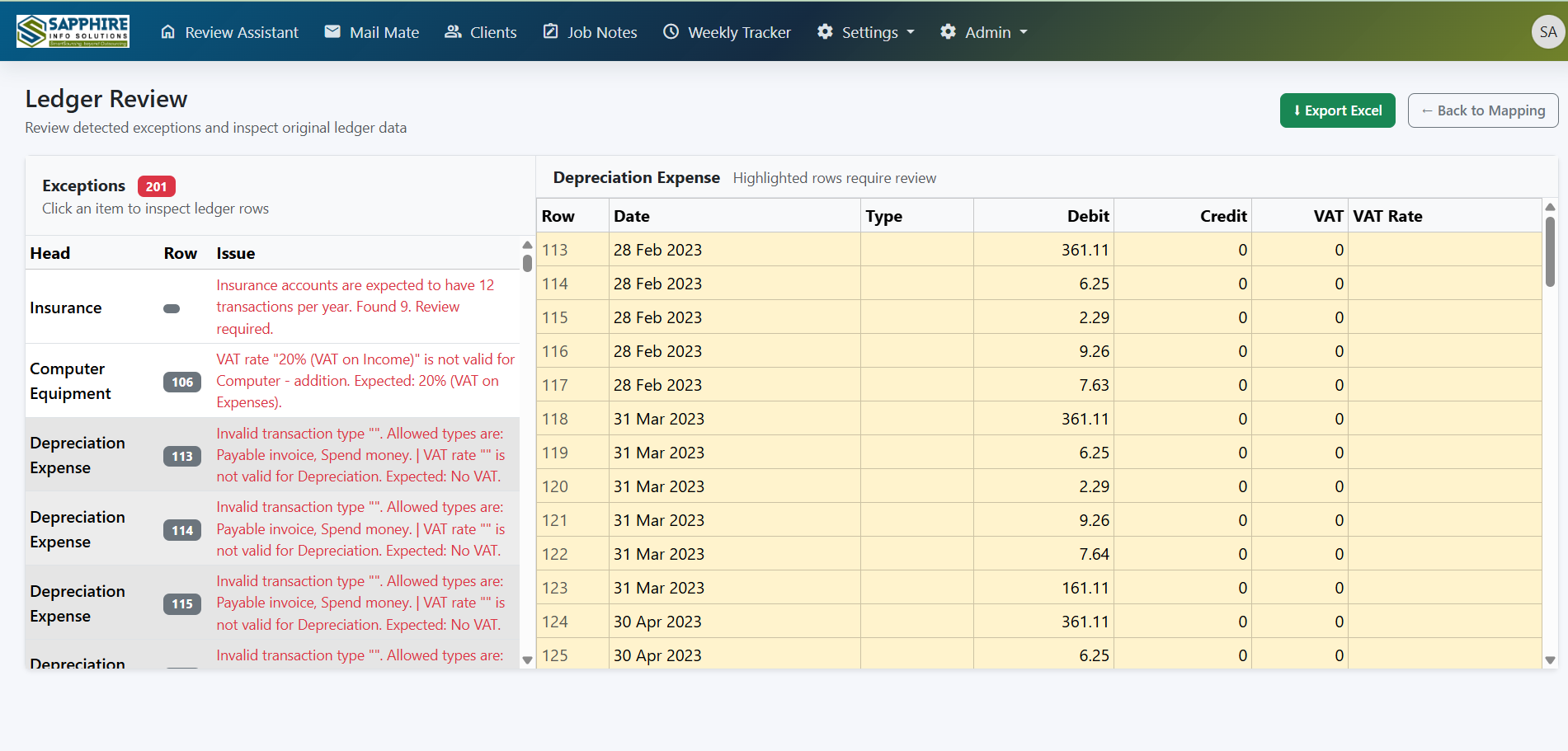Click the debit 161.11 in row 123
Screen dimensions: 1568x751
coord(1085,588)
